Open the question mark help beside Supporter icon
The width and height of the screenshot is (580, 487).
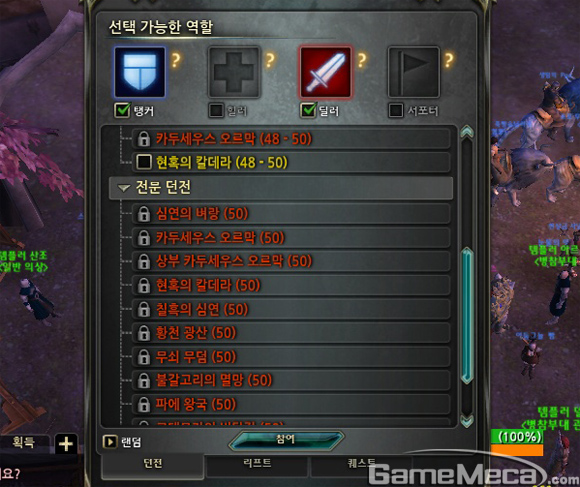coord(449,60)
